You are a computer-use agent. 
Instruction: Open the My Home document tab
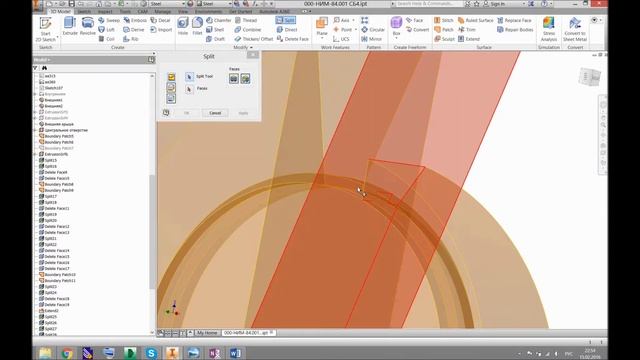click(207, 333)
